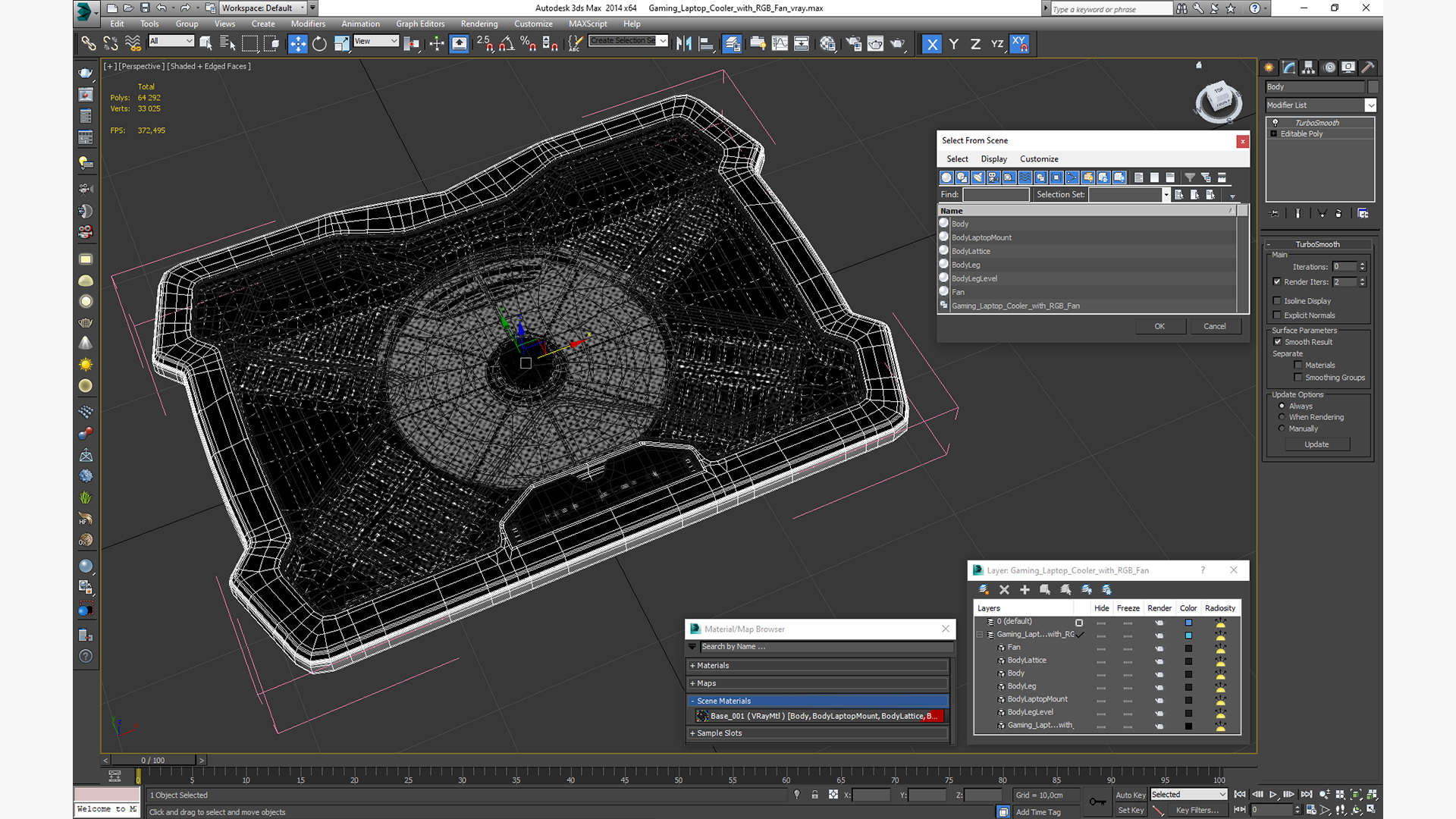
Task: Click Remove modifier trash icon in stack
Action: 1338,214
